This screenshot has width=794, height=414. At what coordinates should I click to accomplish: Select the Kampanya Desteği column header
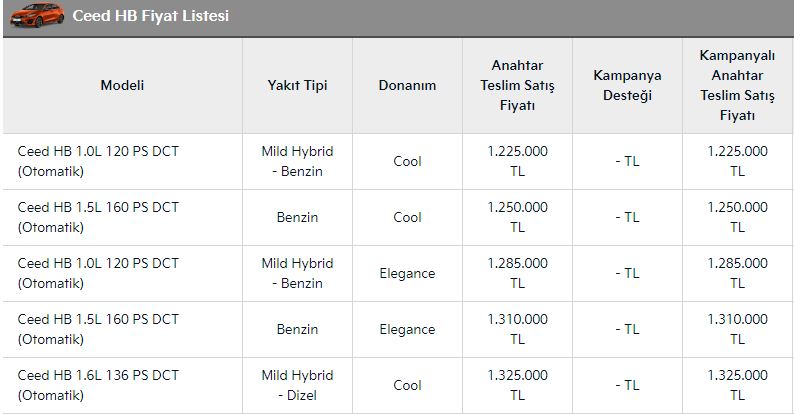click(x=627, y=85)
